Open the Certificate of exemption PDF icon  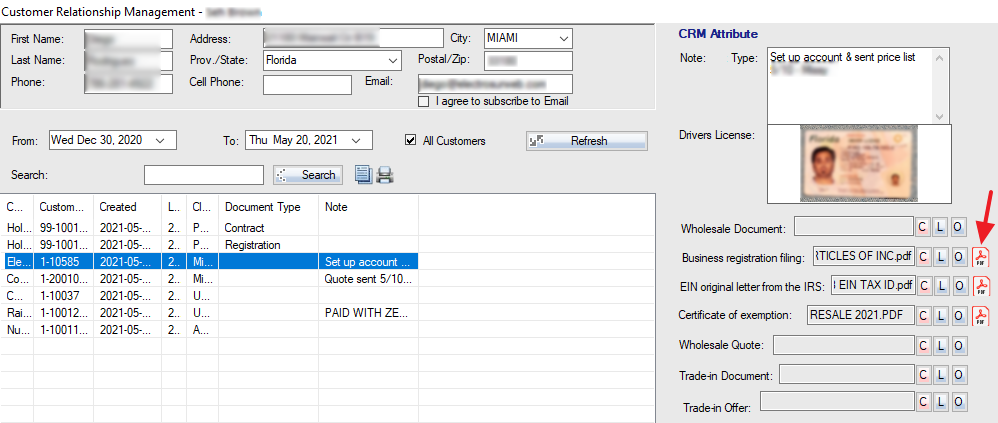click(x=981, y=315)
